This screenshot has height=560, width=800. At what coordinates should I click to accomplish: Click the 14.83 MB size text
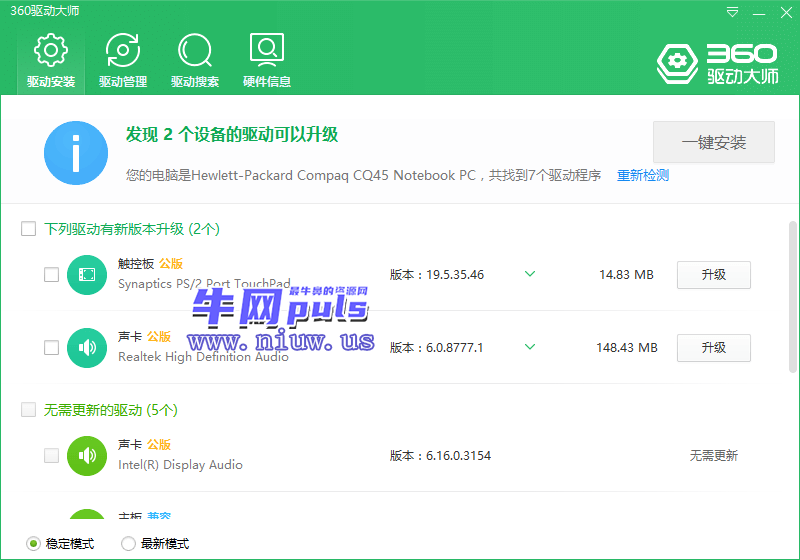(627, 275)
